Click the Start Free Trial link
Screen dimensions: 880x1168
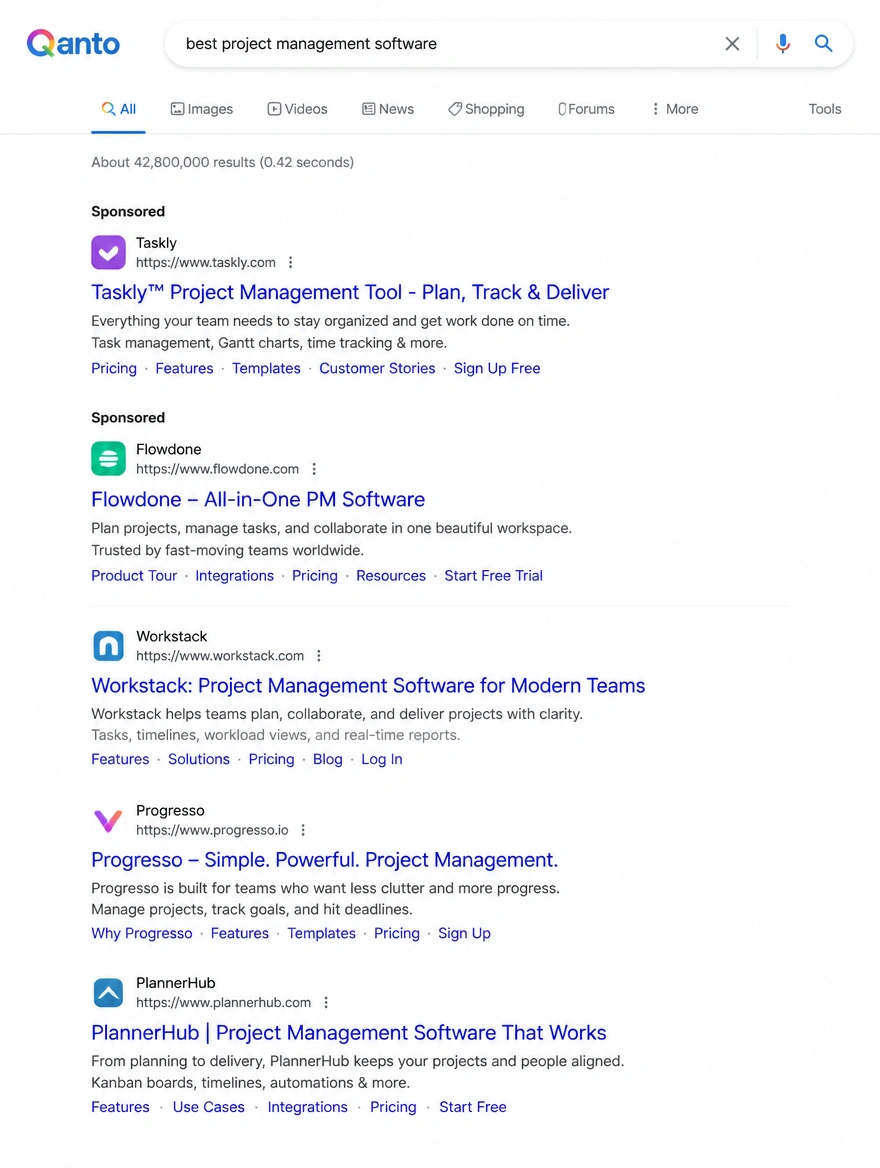tap(493, 576)
